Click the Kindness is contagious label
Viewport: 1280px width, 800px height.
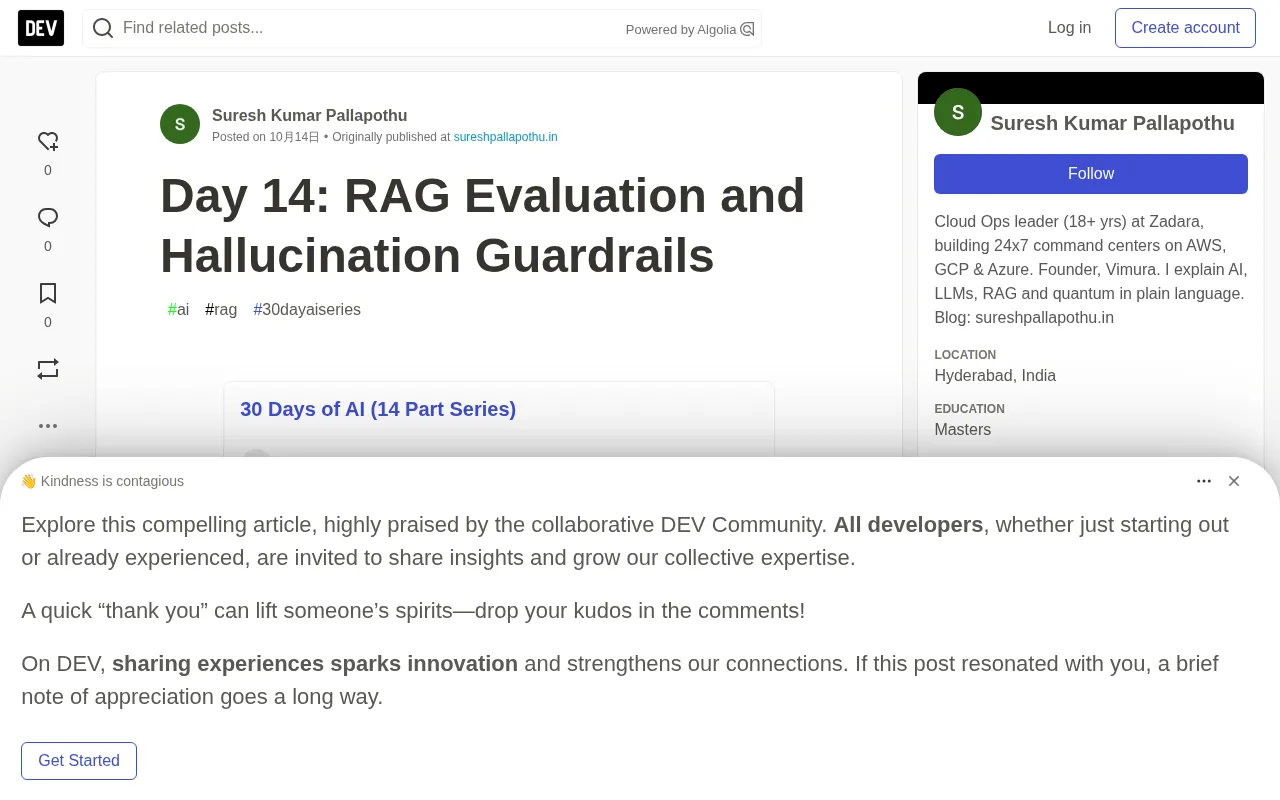(102, 481)
